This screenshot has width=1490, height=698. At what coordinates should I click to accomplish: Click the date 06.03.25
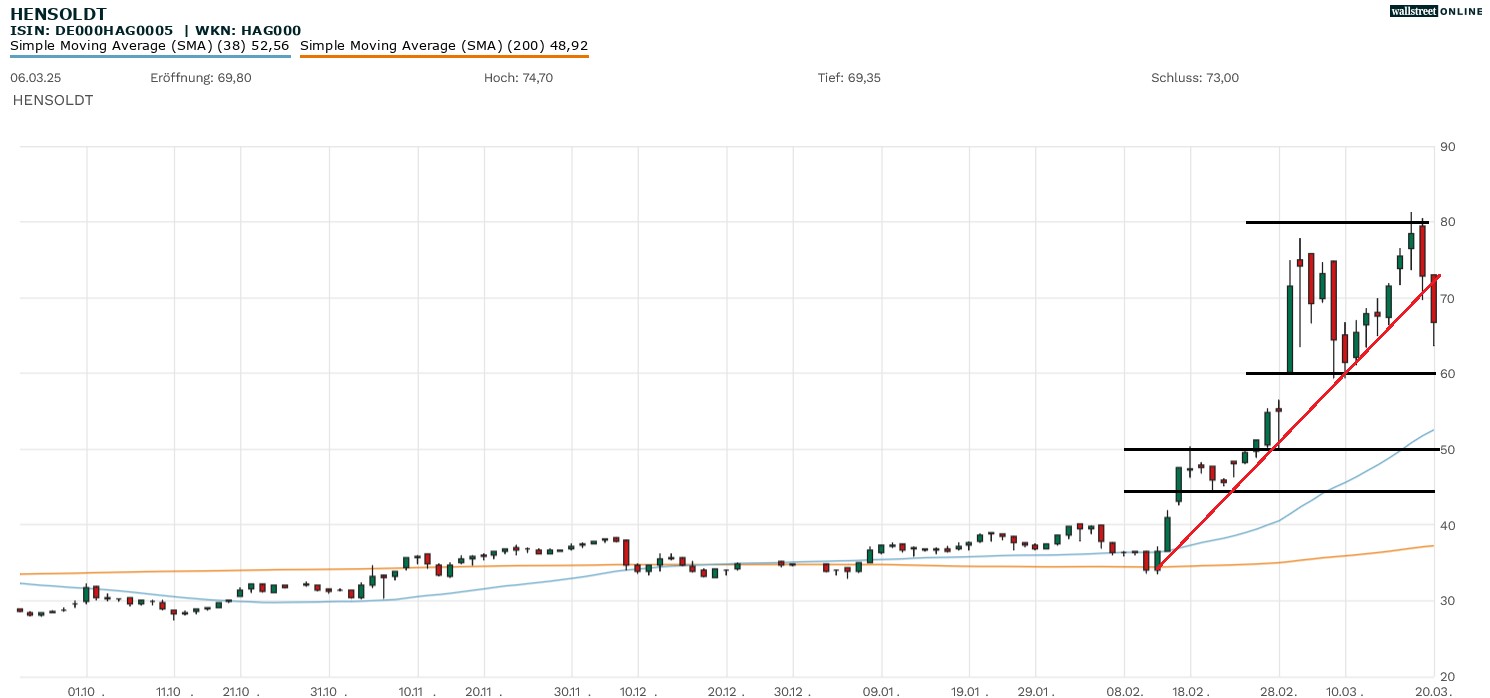click(x=34, y=78)
